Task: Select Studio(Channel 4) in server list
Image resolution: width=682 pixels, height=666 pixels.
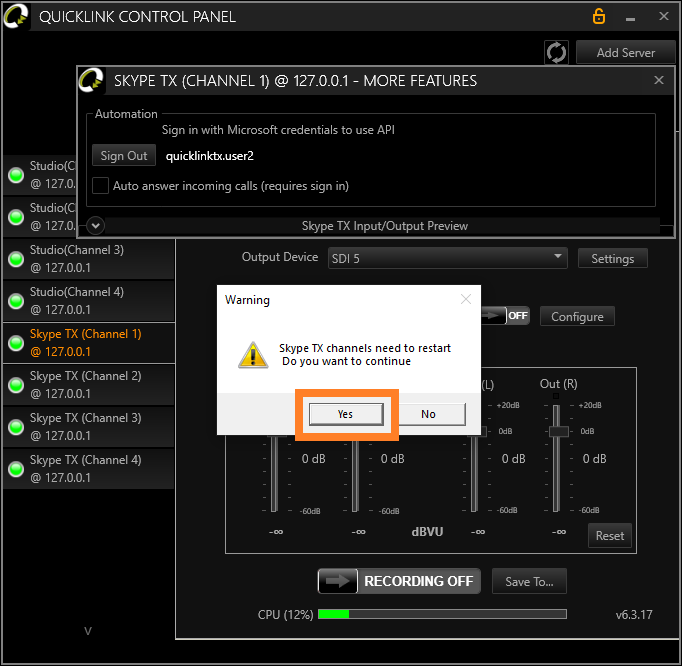Action: click(89, 301)
